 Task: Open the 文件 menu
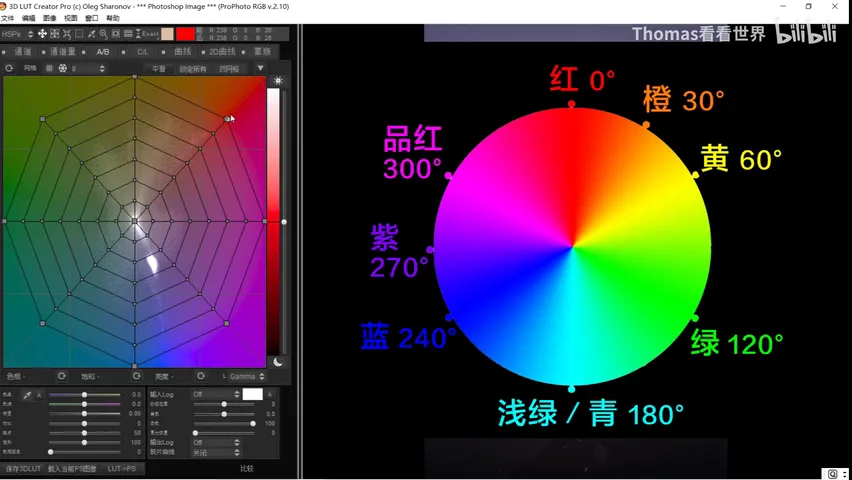click(8, 18)
